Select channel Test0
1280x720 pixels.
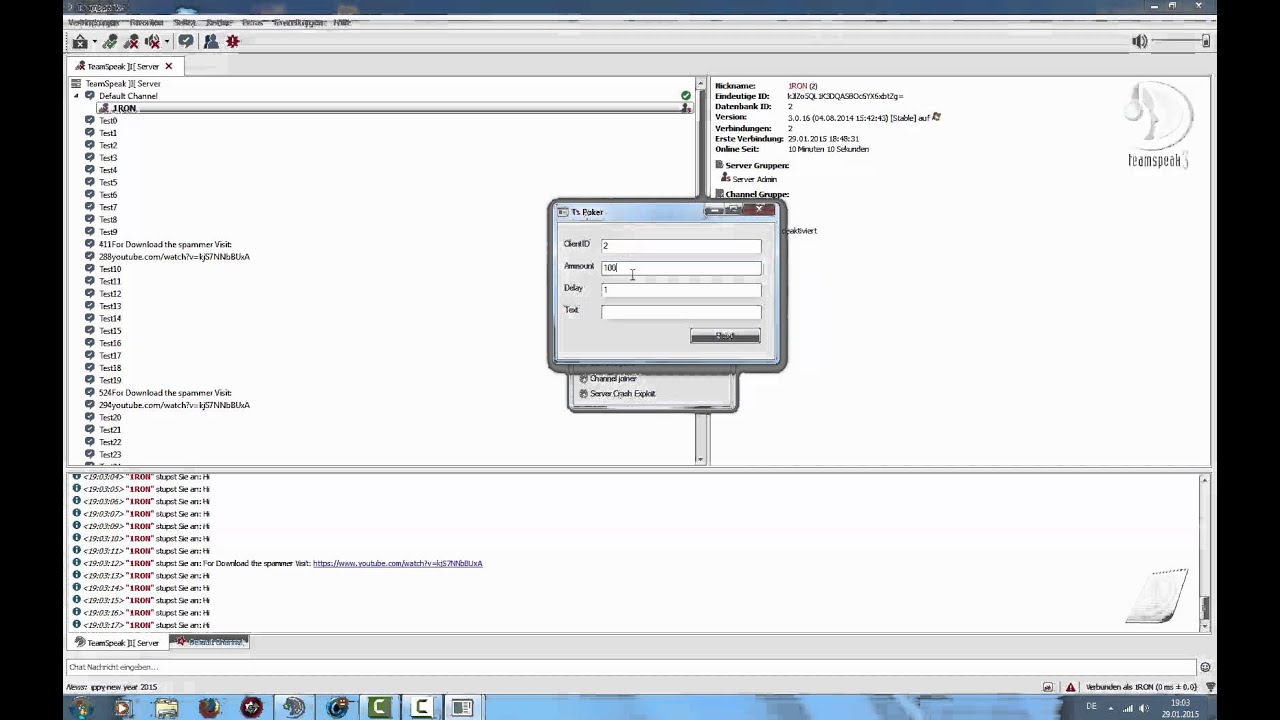coord(108,121)
